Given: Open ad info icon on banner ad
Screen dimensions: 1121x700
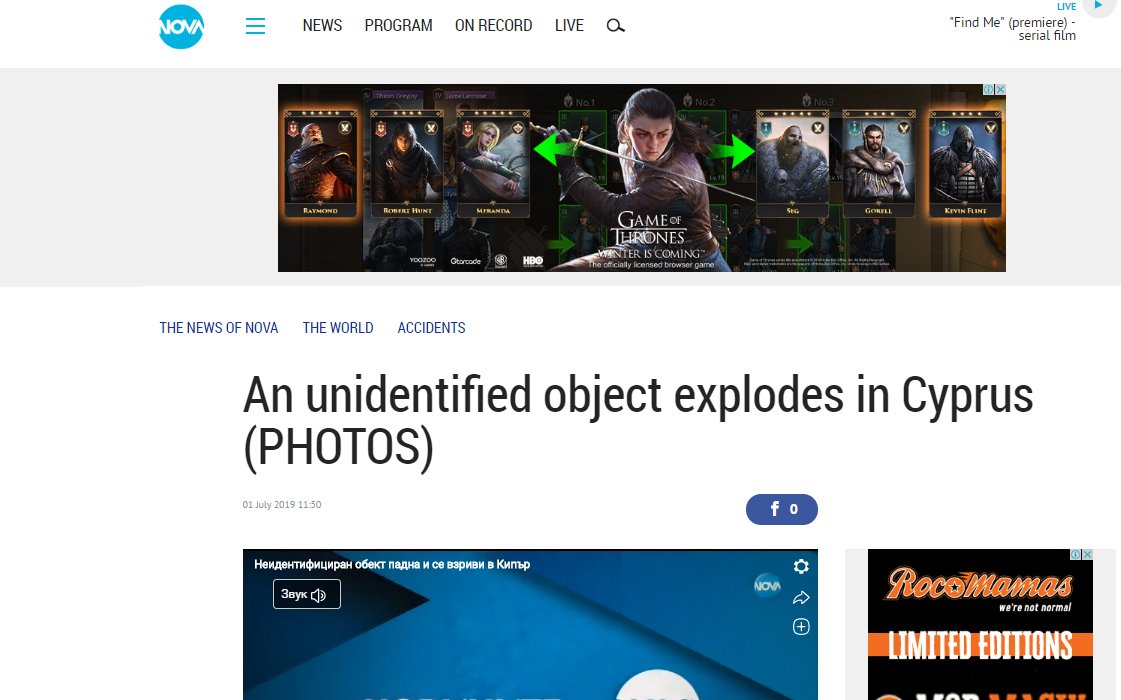Looking at the screenshot, I should click(x=989, y=89).
